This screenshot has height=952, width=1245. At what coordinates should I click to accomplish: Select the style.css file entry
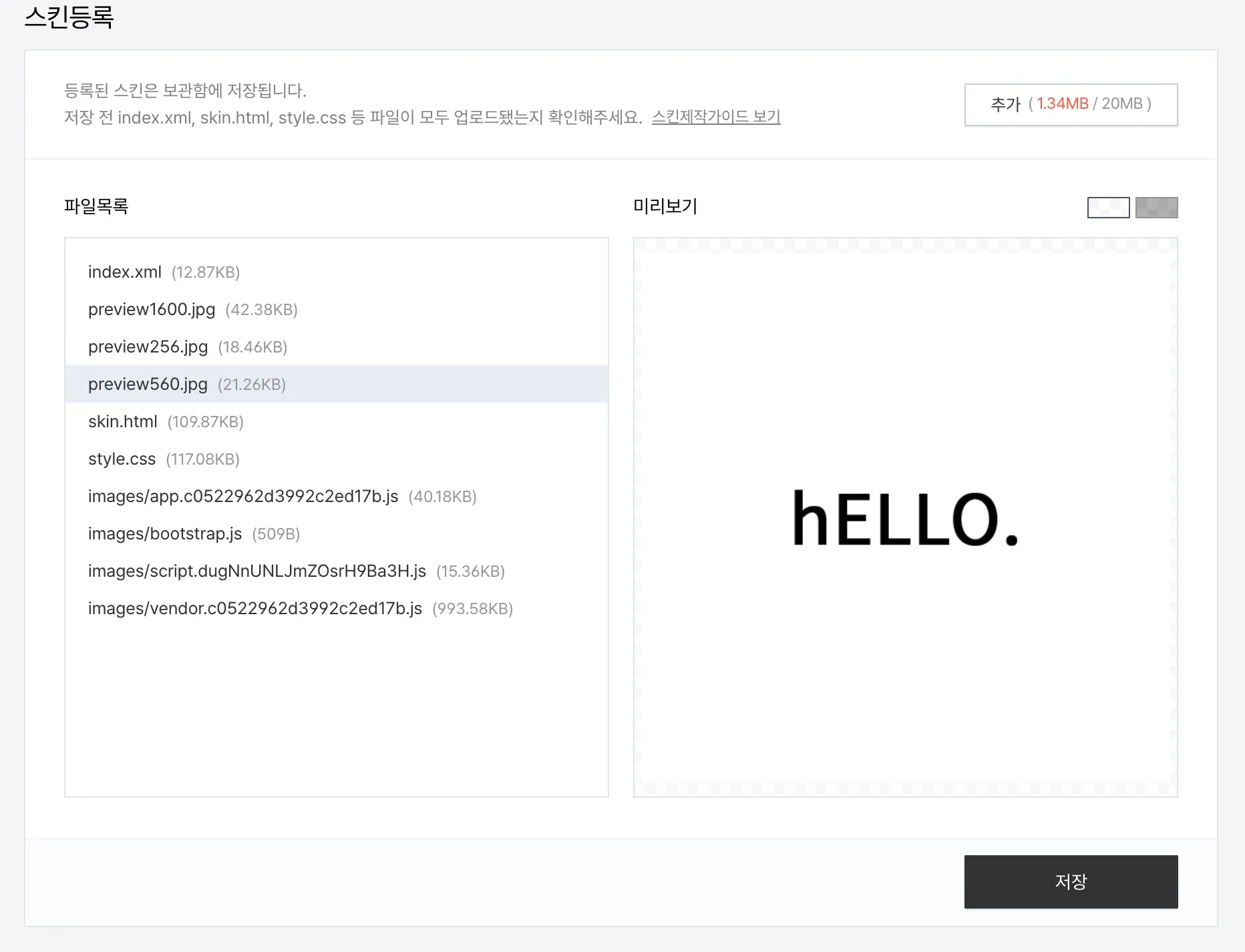[122, 459]
